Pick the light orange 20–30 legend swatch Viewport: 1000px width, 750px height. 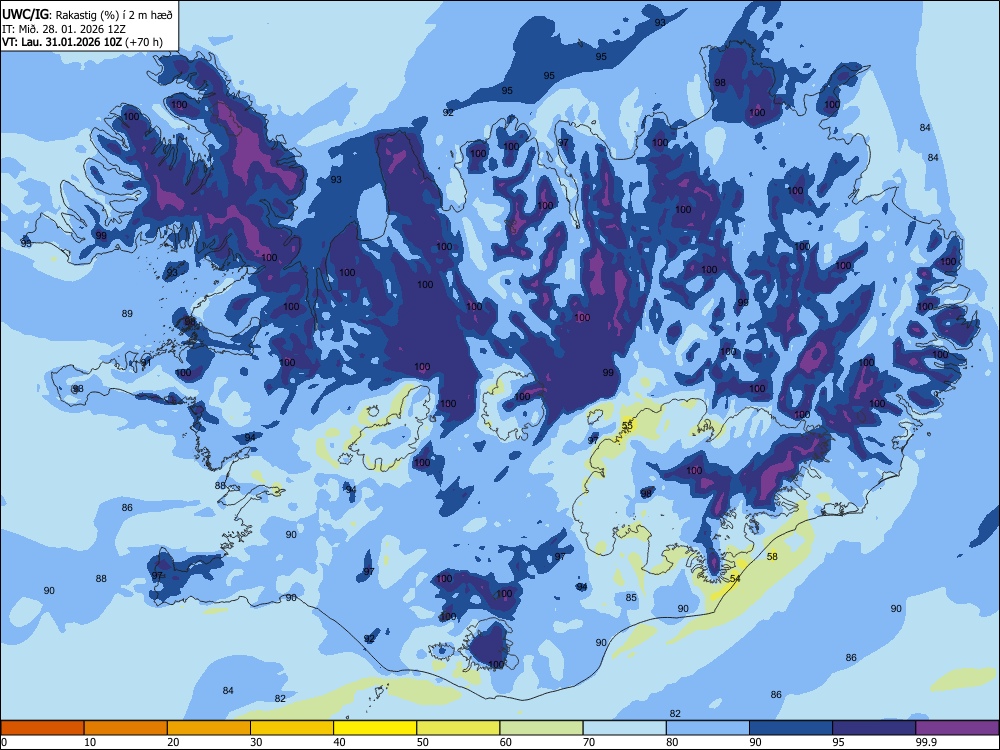[209, 728]
